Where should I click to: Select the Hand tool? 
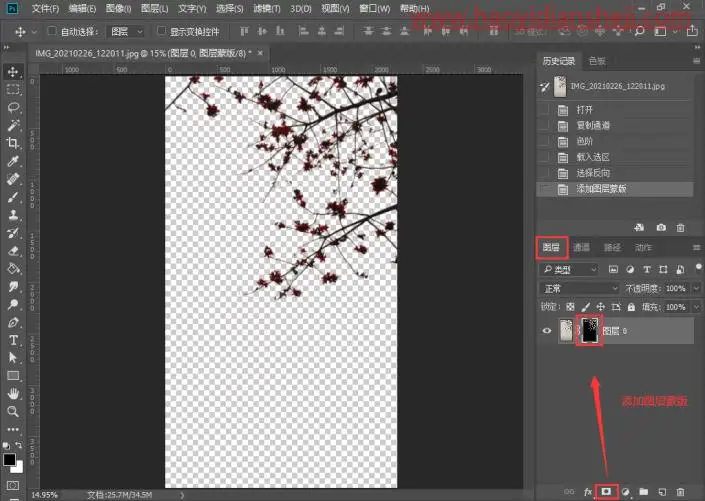coord(13,394)
